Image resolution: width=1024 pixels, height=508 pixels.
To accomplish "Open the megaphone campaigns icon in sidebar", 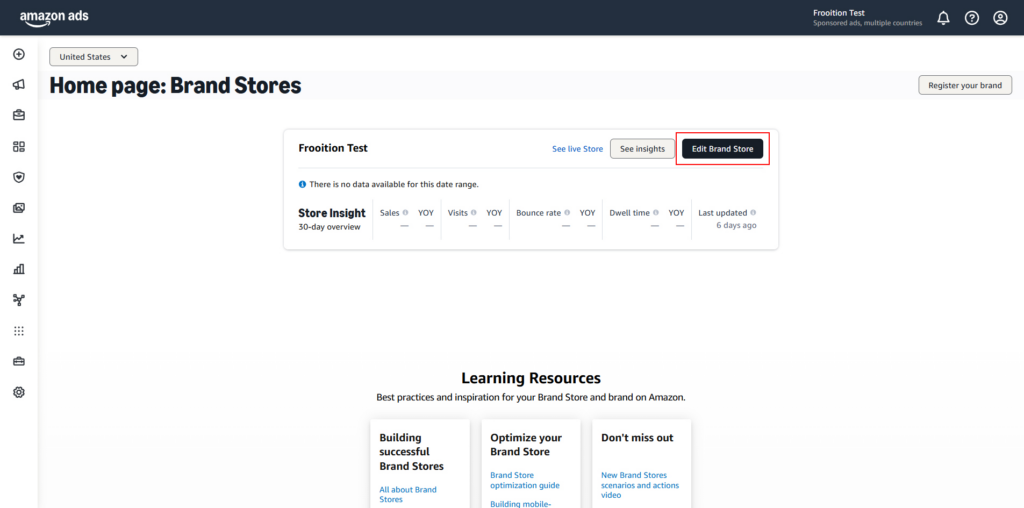I will (x=18, y=85).
